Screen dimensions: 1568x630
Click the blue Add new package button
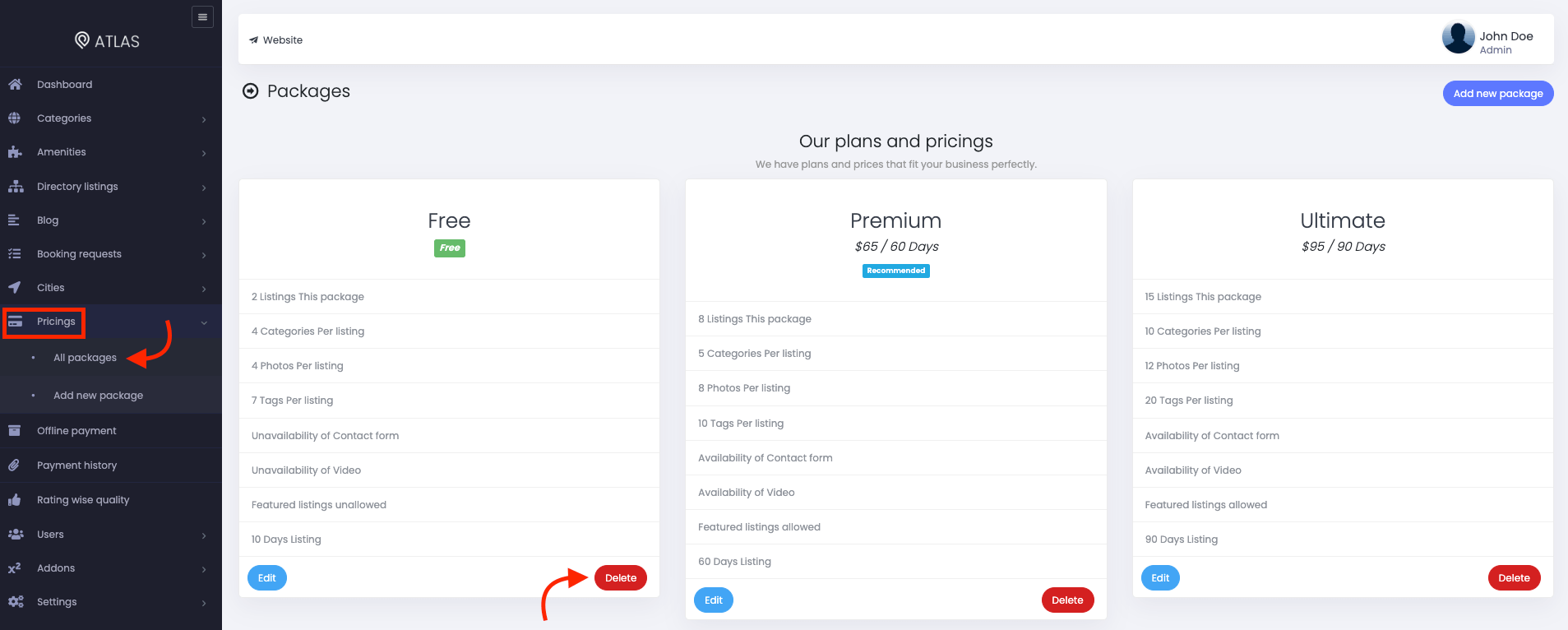[1498, 94]
